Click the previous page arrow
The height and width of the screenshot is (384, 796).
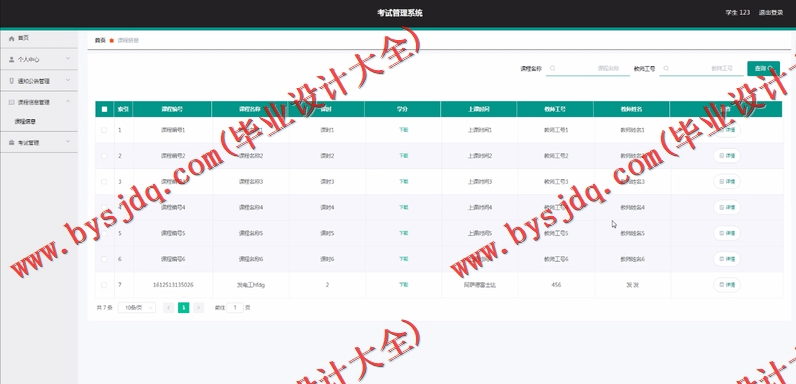pos(169,307)
